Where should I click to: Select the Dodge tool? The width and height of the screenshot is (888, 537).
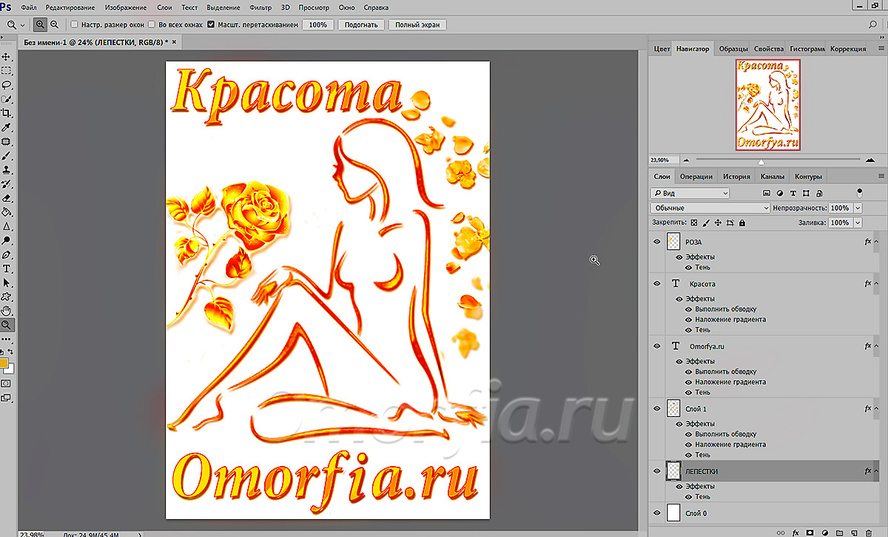click(x=6, y=241)
